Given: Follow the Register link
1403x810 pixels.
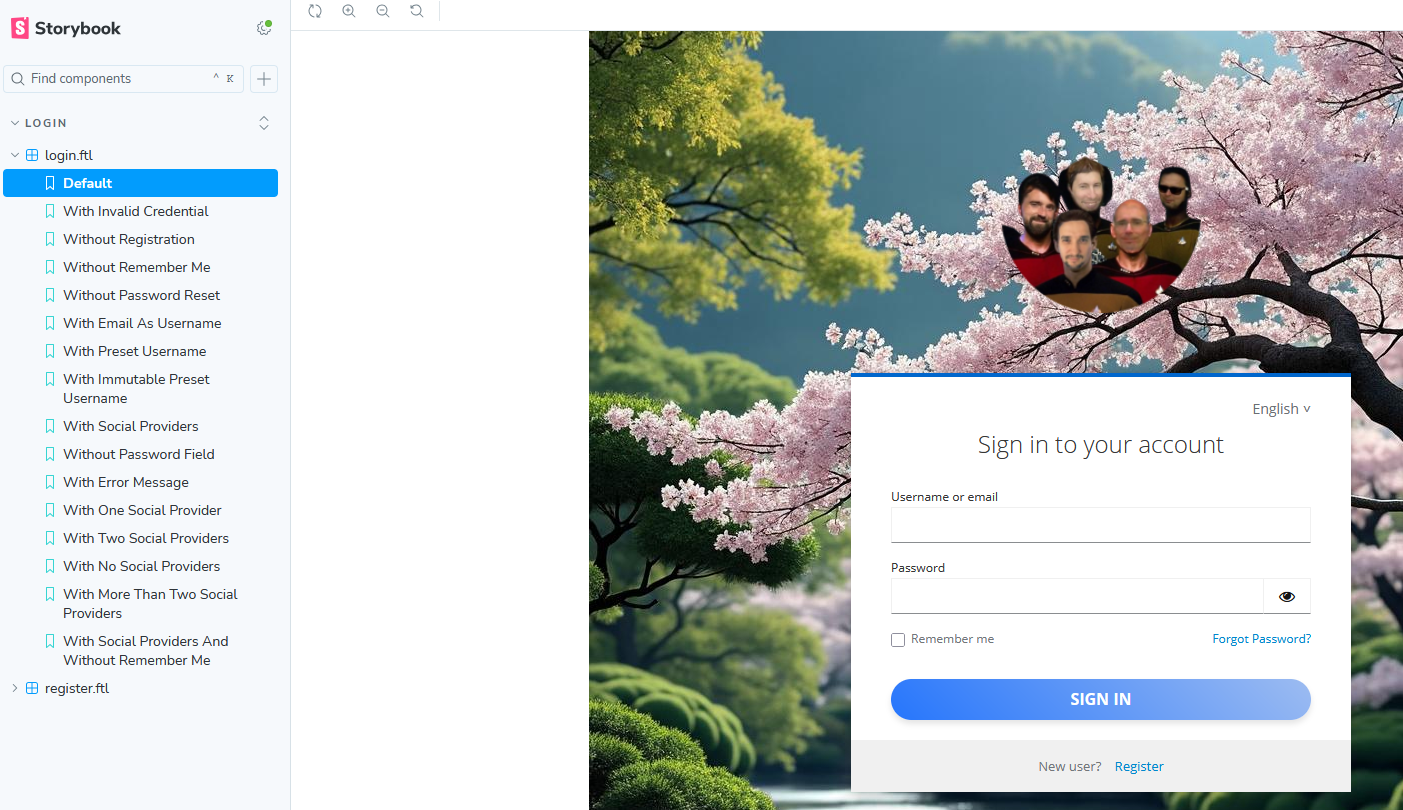Looking at the screenshot, I should click(x=1139, y=766).
